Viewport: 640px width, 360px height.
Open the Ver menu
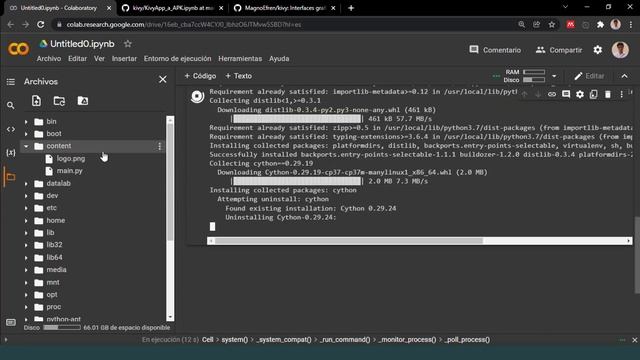pos(99,59)
